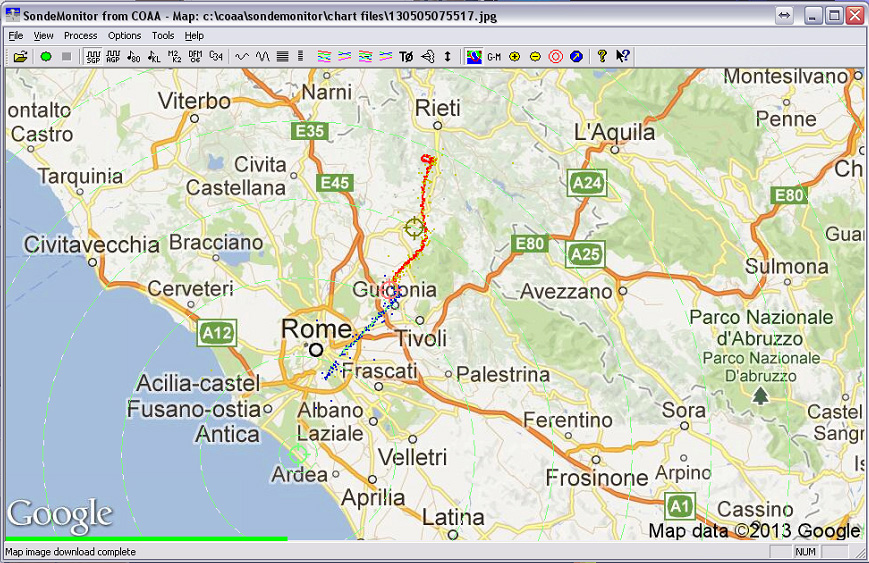
Task: Select the AGP sonde type button
Action: pos(113,57)
